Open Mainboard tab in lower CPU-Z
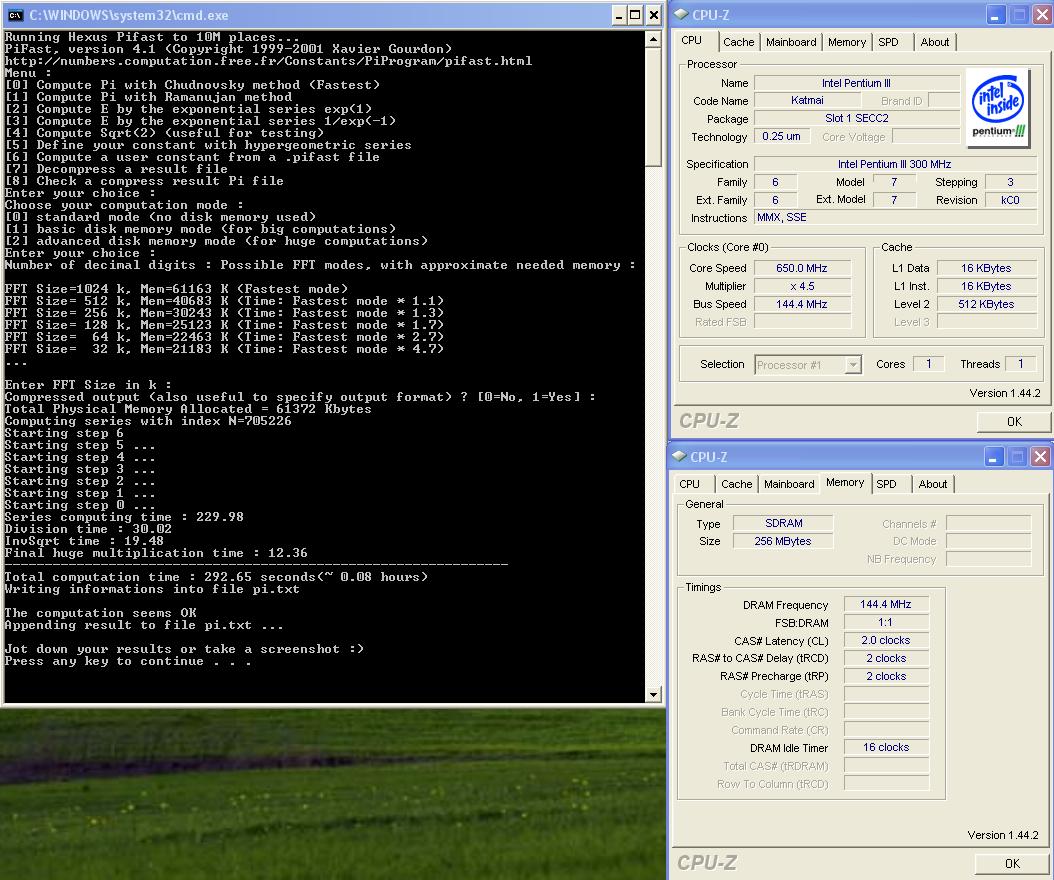Screen dimensions: 1054x880 pyautogui.click(x=788, y=484)
